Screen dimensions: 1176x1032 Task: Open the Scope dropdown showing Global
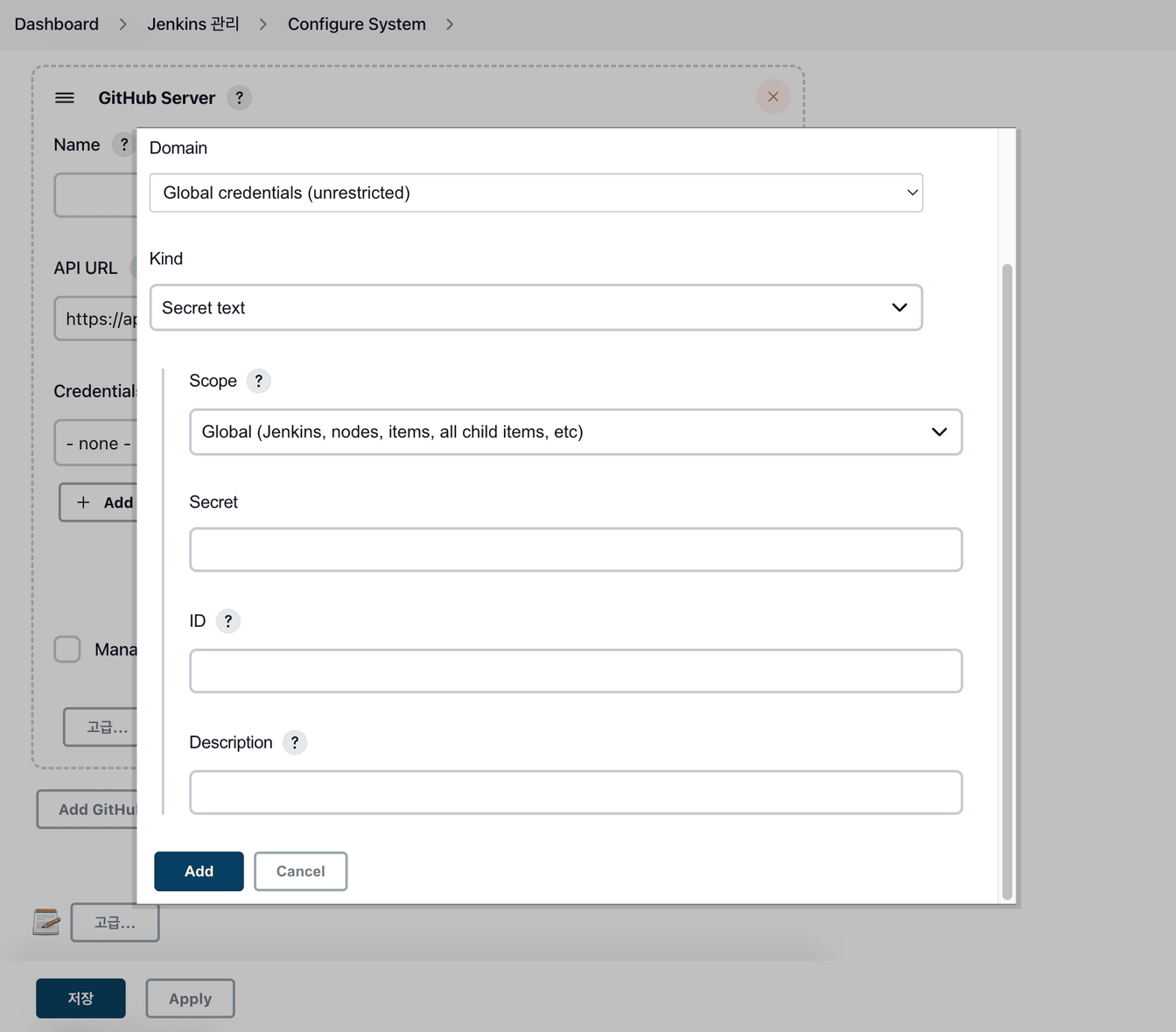[x=576, y=432]
